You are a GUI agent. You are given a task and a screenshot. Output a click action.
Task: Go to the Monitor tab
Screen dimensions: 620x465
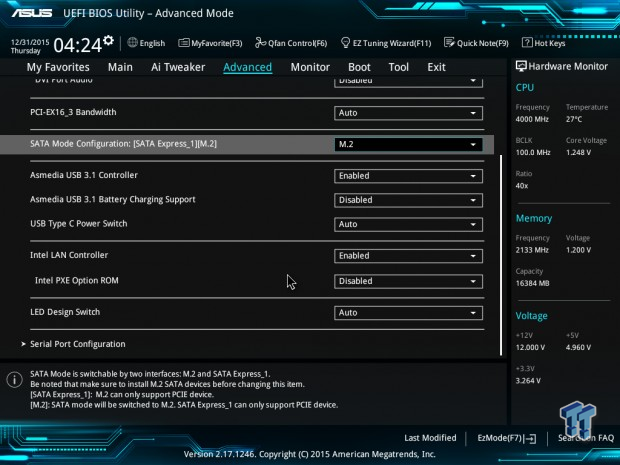click(x=310, y=67)
